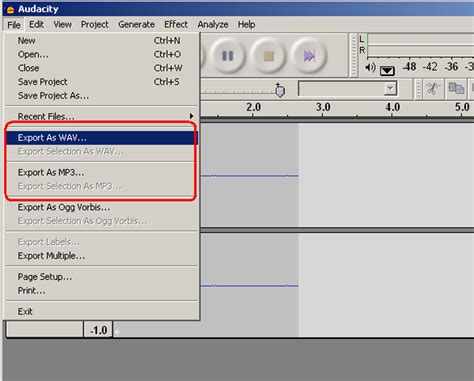Open the Project menu
Screen dimensions: 474x381
tap(95, 24)
